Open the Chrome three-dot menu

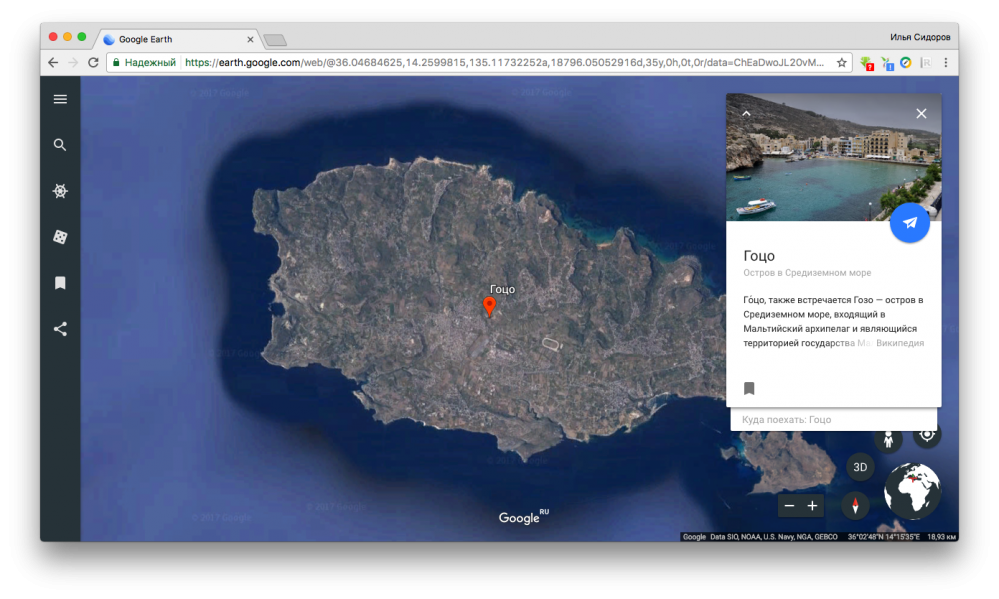tap(945, 62)
